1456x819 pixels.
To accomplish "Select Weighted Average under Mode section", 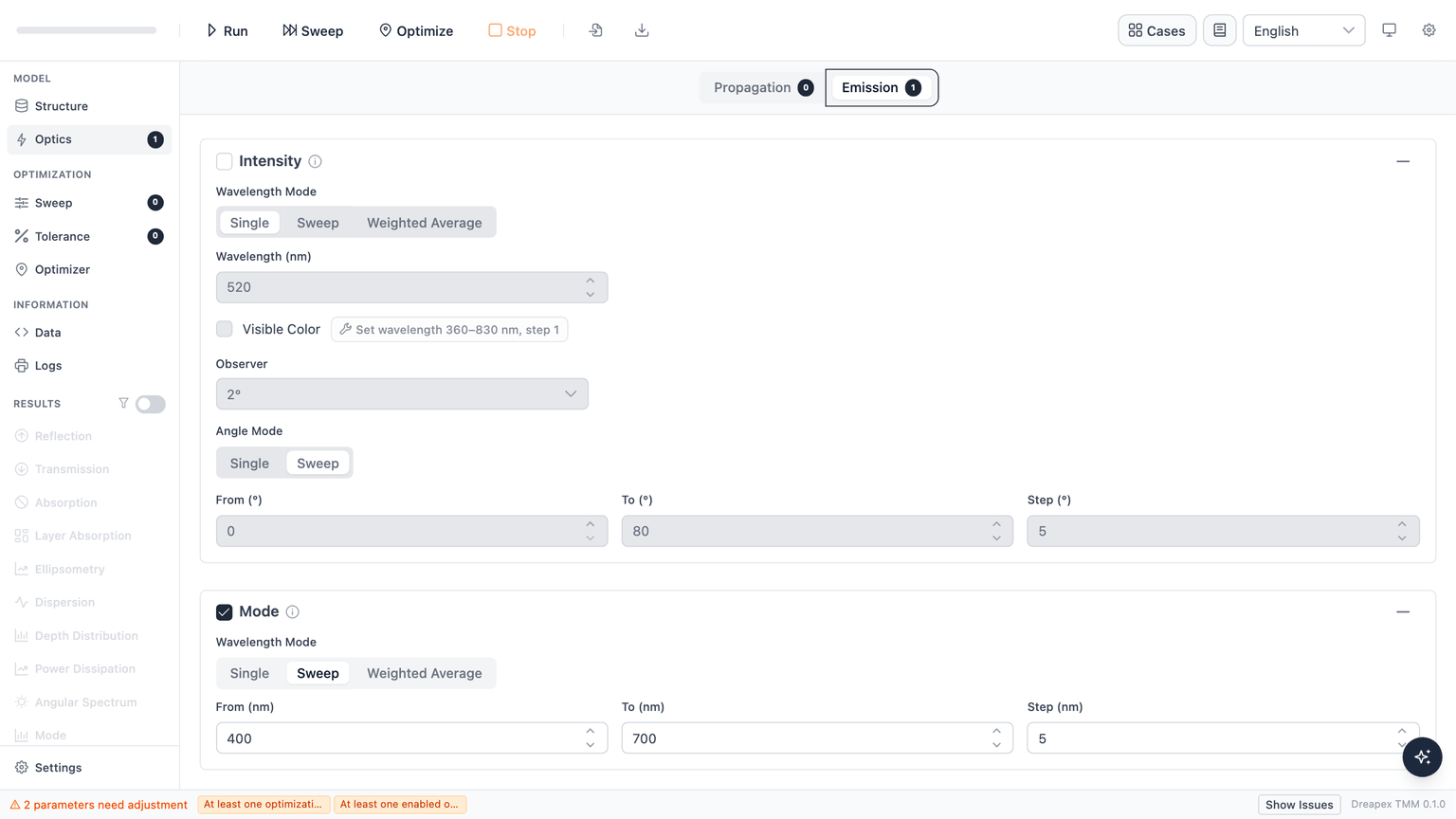I will click(425, 673).
